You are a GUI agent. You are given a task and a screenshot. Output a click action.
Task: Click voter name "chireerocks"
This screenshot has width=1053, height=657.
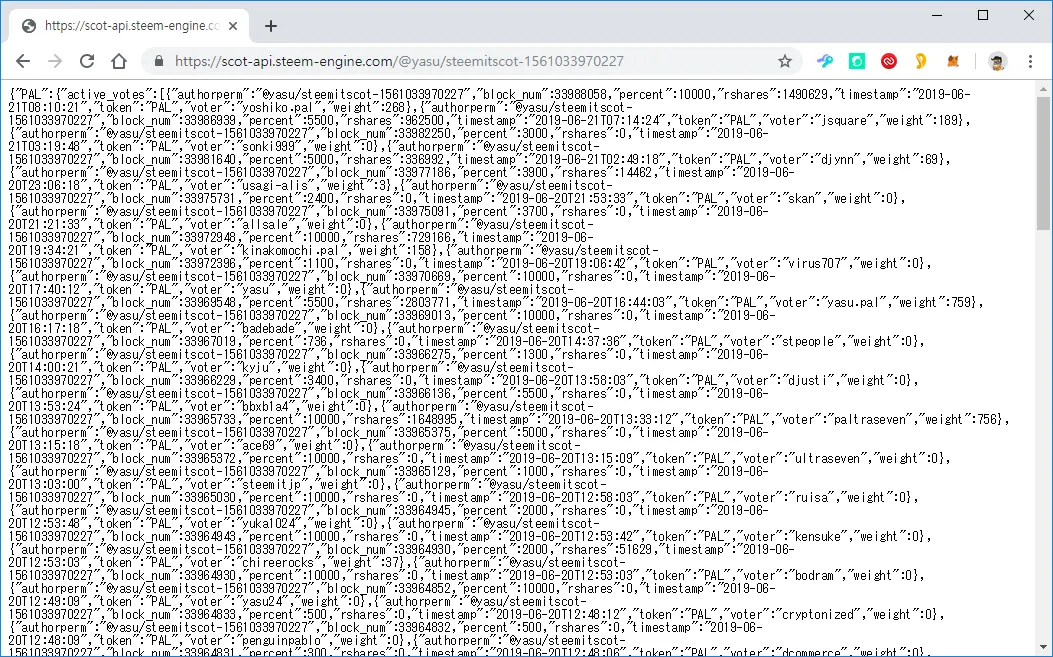point(277,562)
